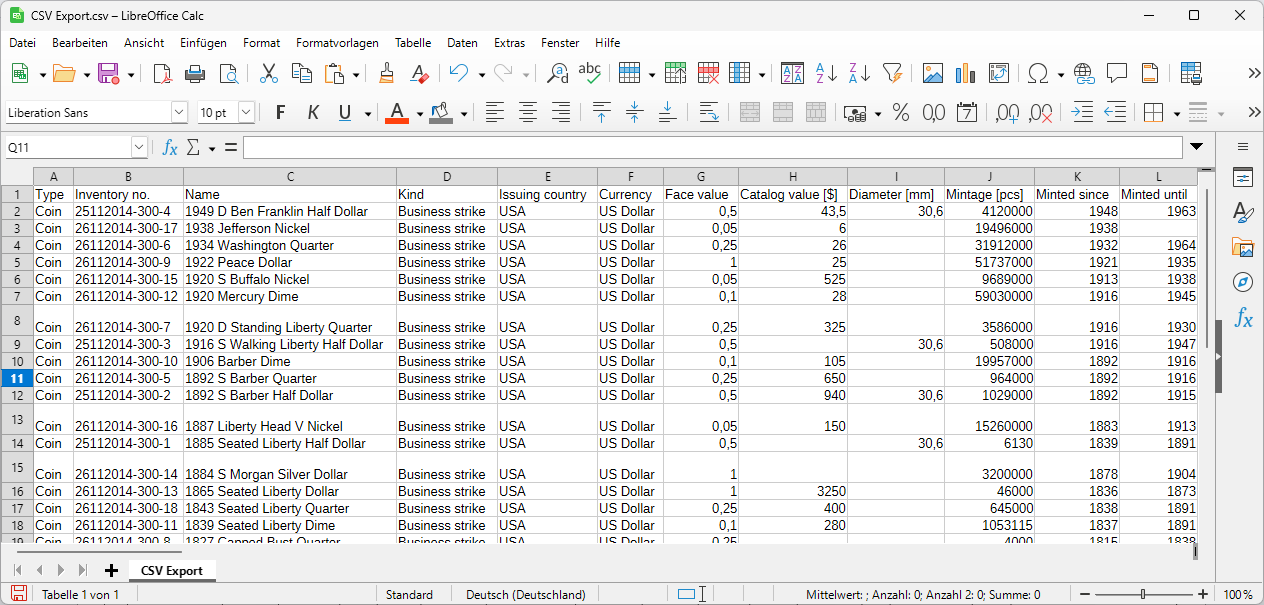Toggle bold formatting (F)
The height and width of the screenshot is (605, 1264).
pos(280,113)
